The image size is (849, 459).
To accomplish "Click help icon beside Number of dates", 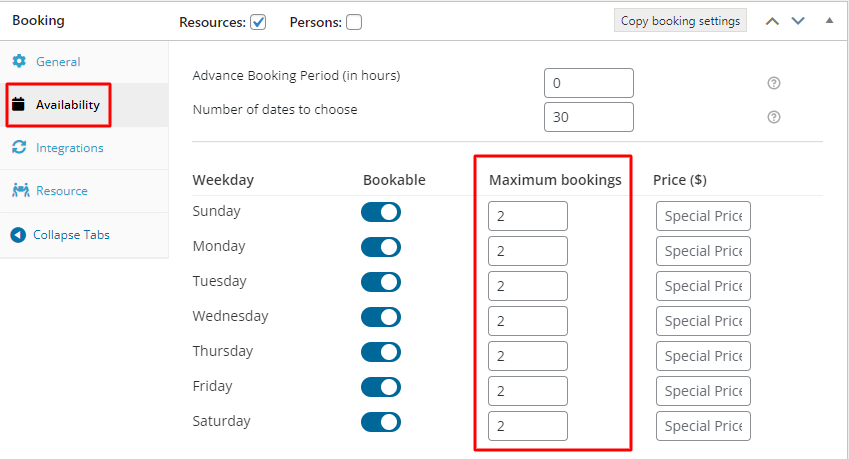I will tap(774, 117).
